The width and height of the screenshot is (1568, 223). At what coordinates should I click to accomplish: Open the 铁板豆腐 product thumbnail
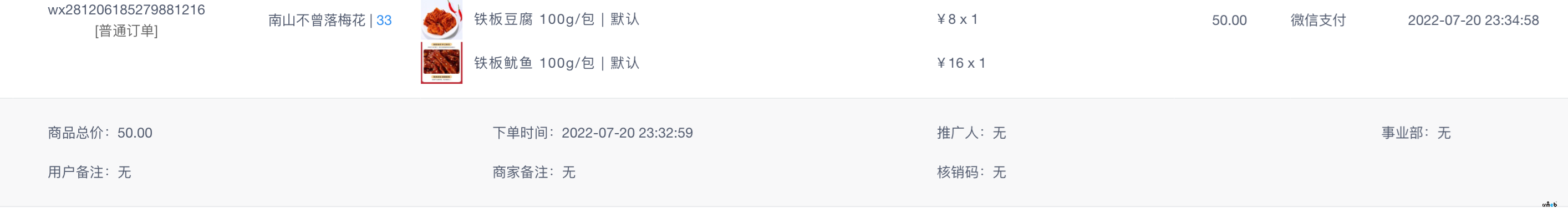[441, 19]
